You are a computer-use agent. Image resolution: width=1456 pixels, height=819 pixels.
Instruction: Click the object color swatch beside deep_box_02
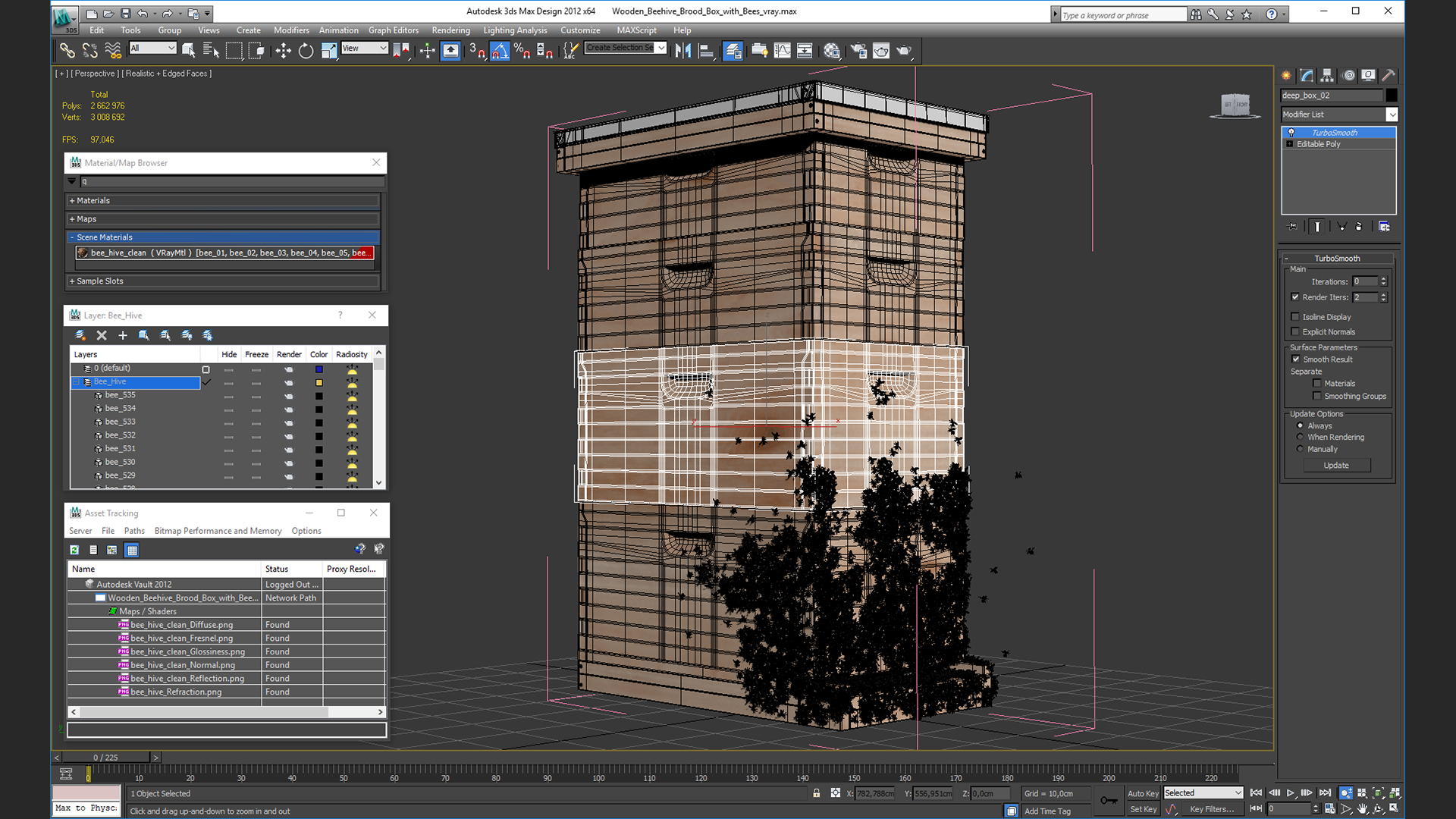(1392, 96)
